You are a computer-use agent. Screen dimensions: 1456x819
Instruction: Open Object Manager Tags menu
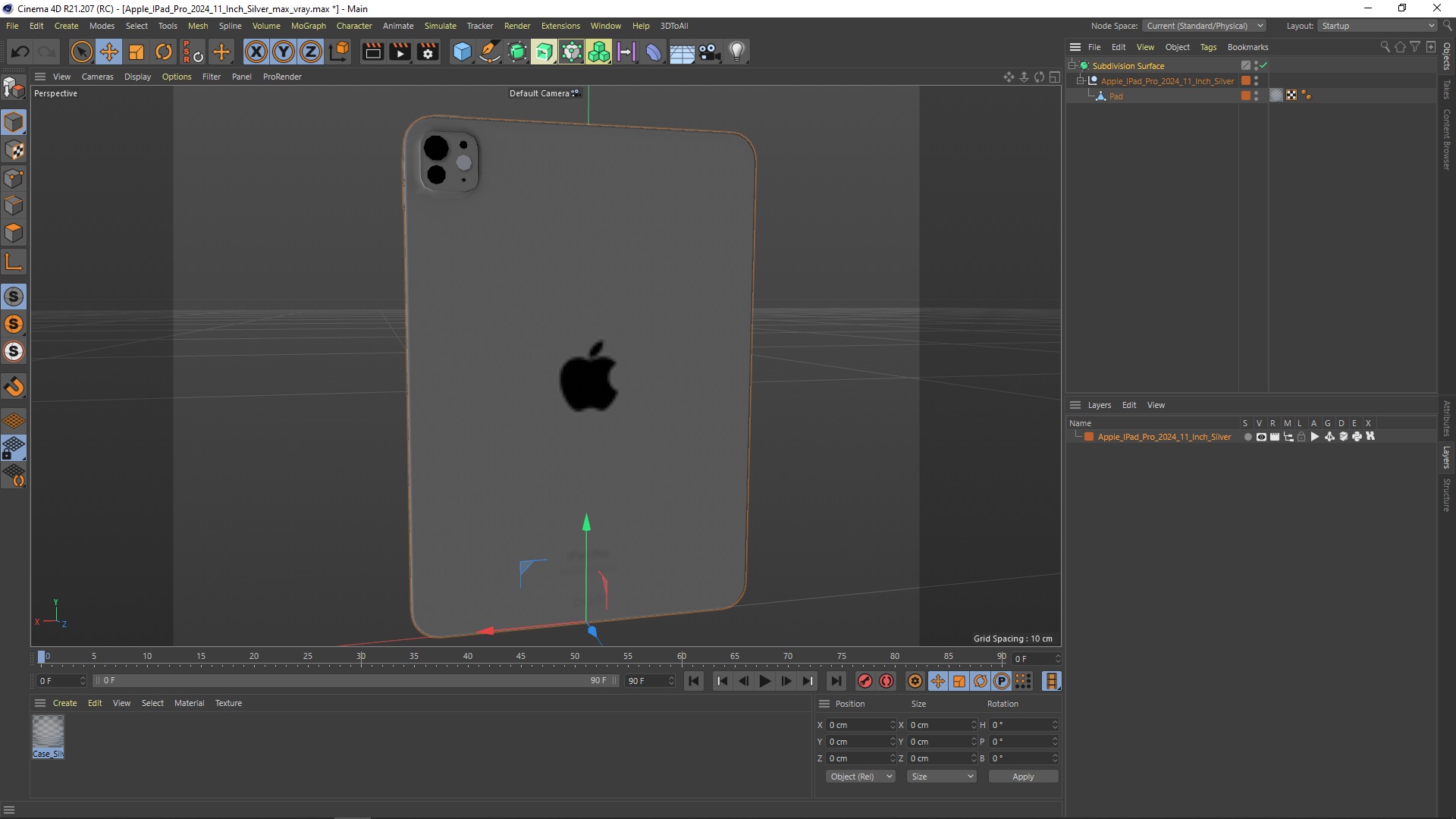[1208, 47]
